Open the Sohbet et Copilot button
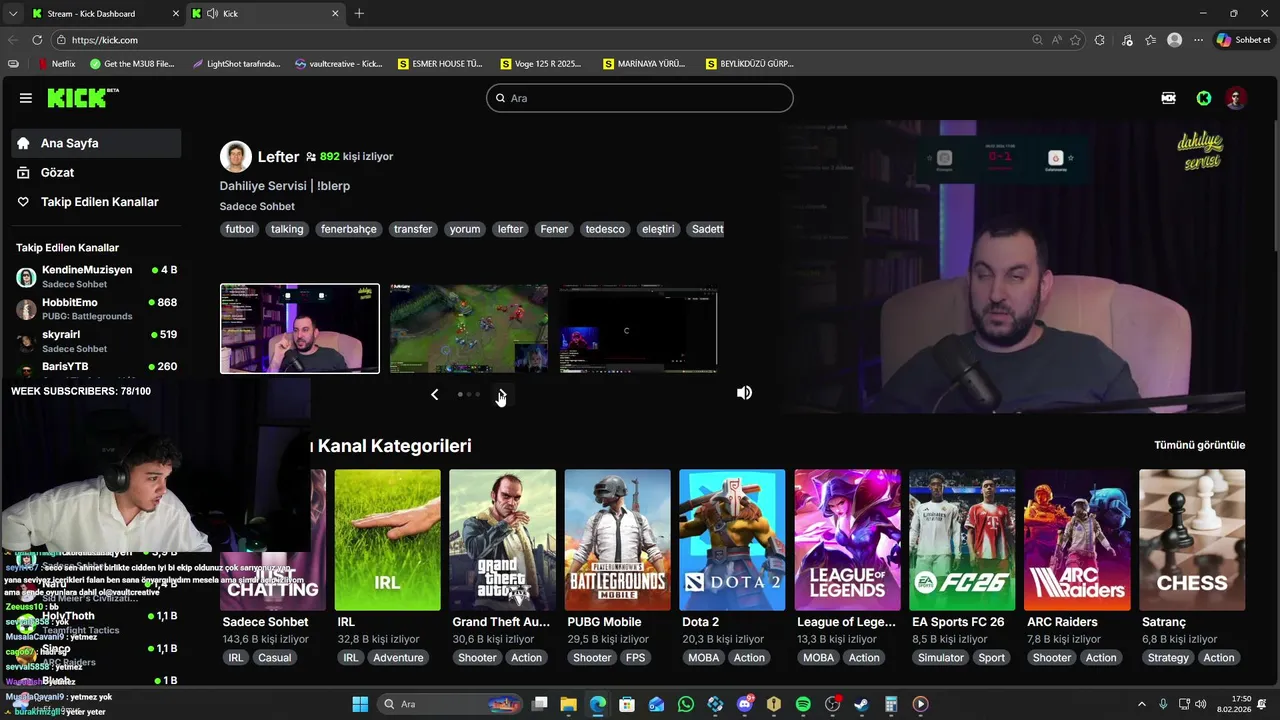The width and height of the screenshot is (1280, 720). click(1243, 40)
